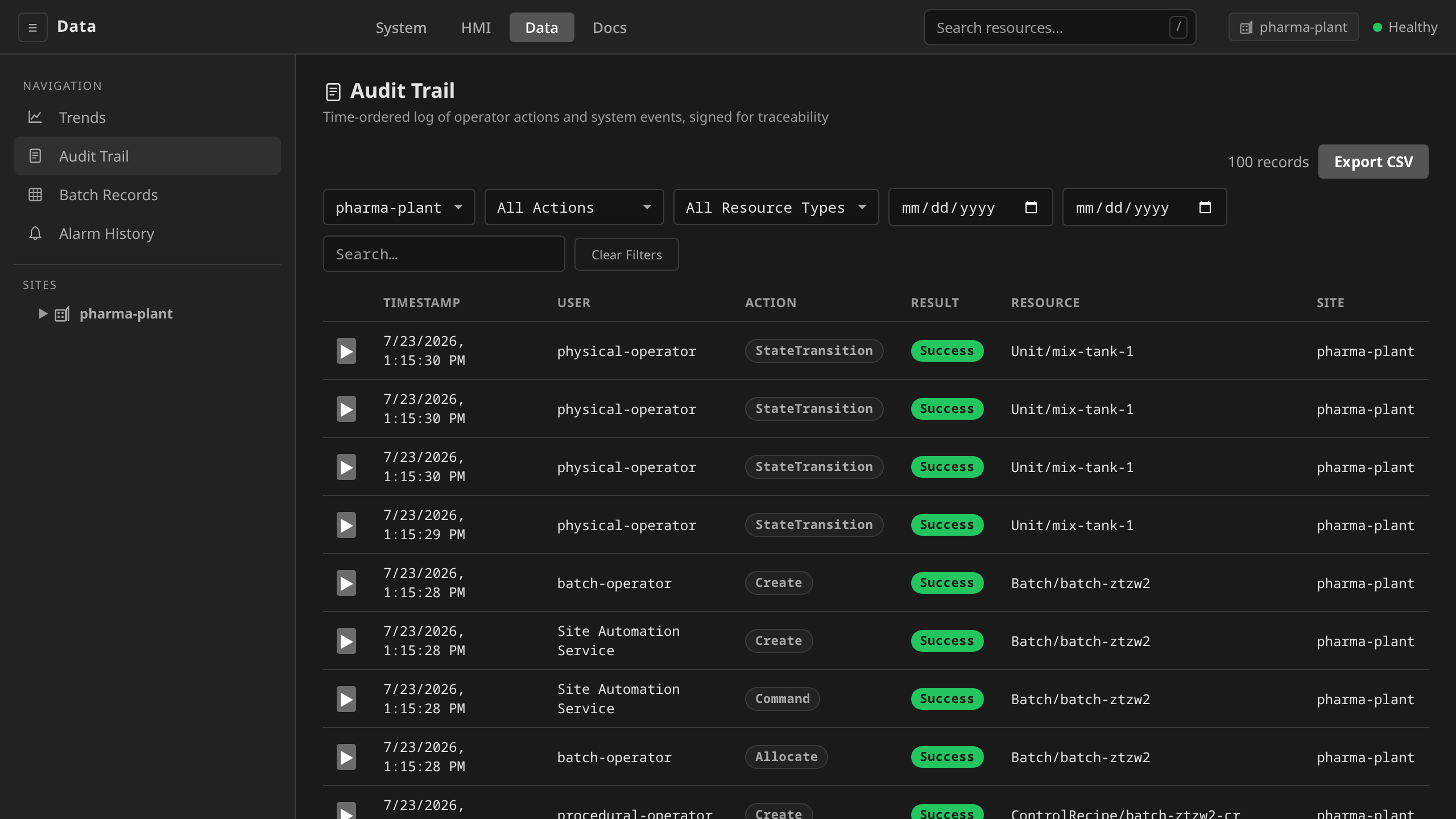Open the Batch Records grid icon

pyautogui.click(x=35, y=195)
